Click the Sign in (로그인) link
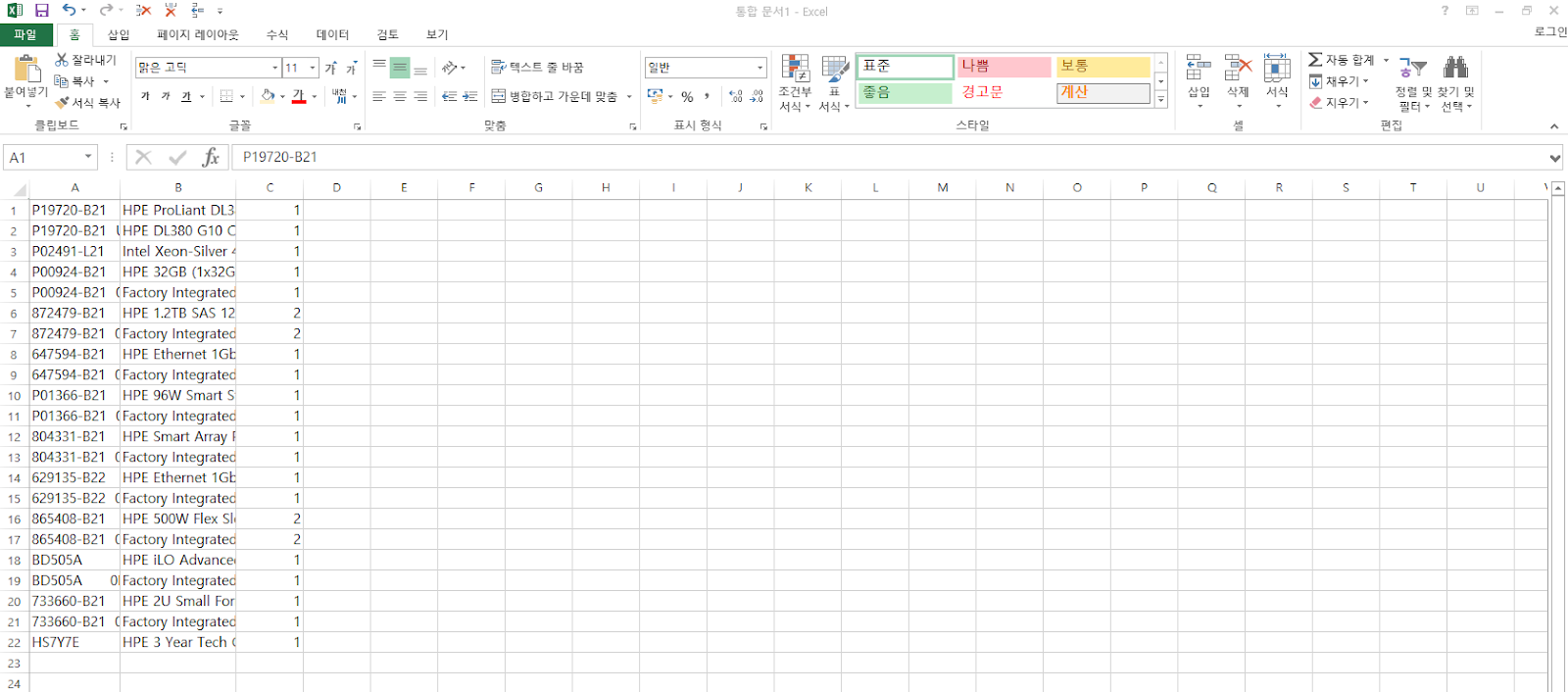The width and height of the screenshot is (1568, 692). (x=1549, y=31)
